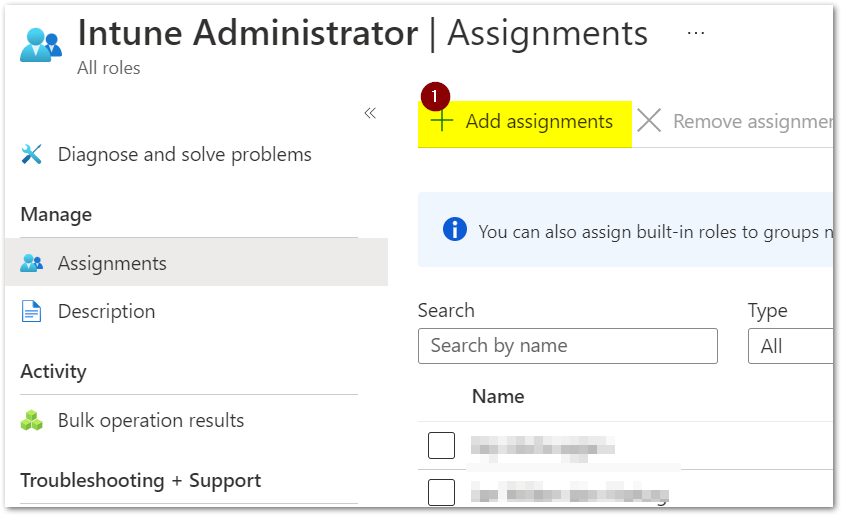Click the Bulk operation results cubes icon
This screenshot has width=842, height=516.
(31, 420)
